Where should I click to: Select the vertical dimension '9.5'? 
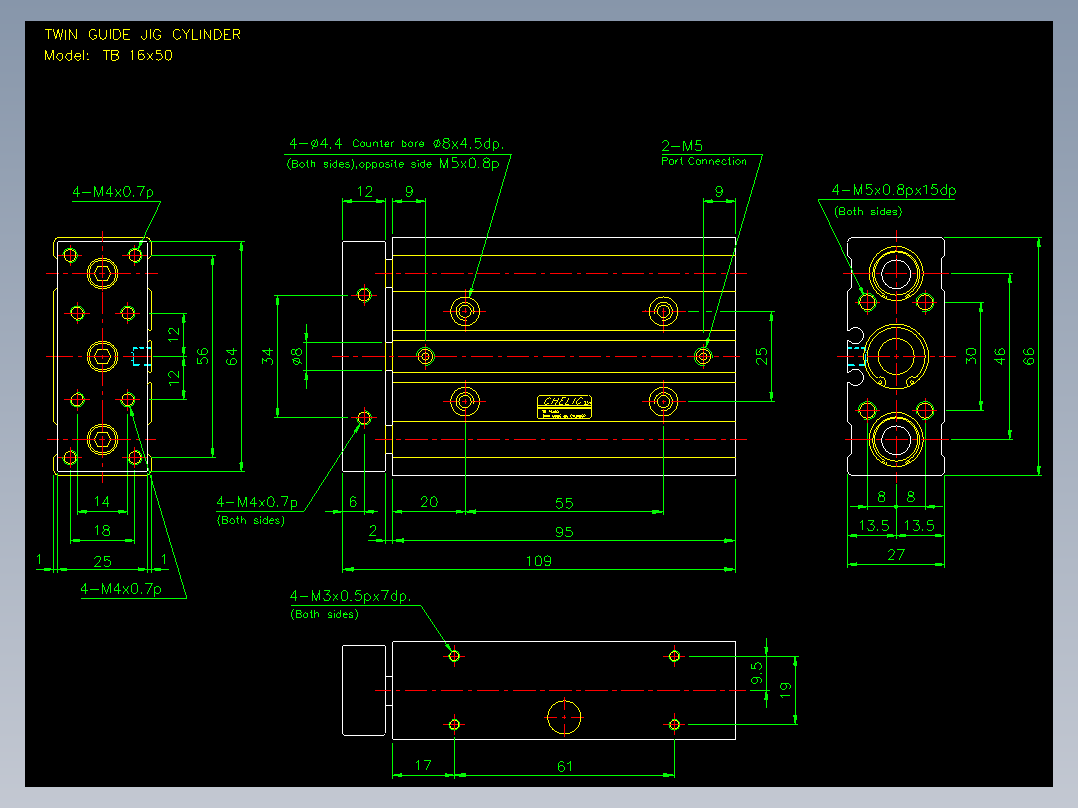[756, 673]
